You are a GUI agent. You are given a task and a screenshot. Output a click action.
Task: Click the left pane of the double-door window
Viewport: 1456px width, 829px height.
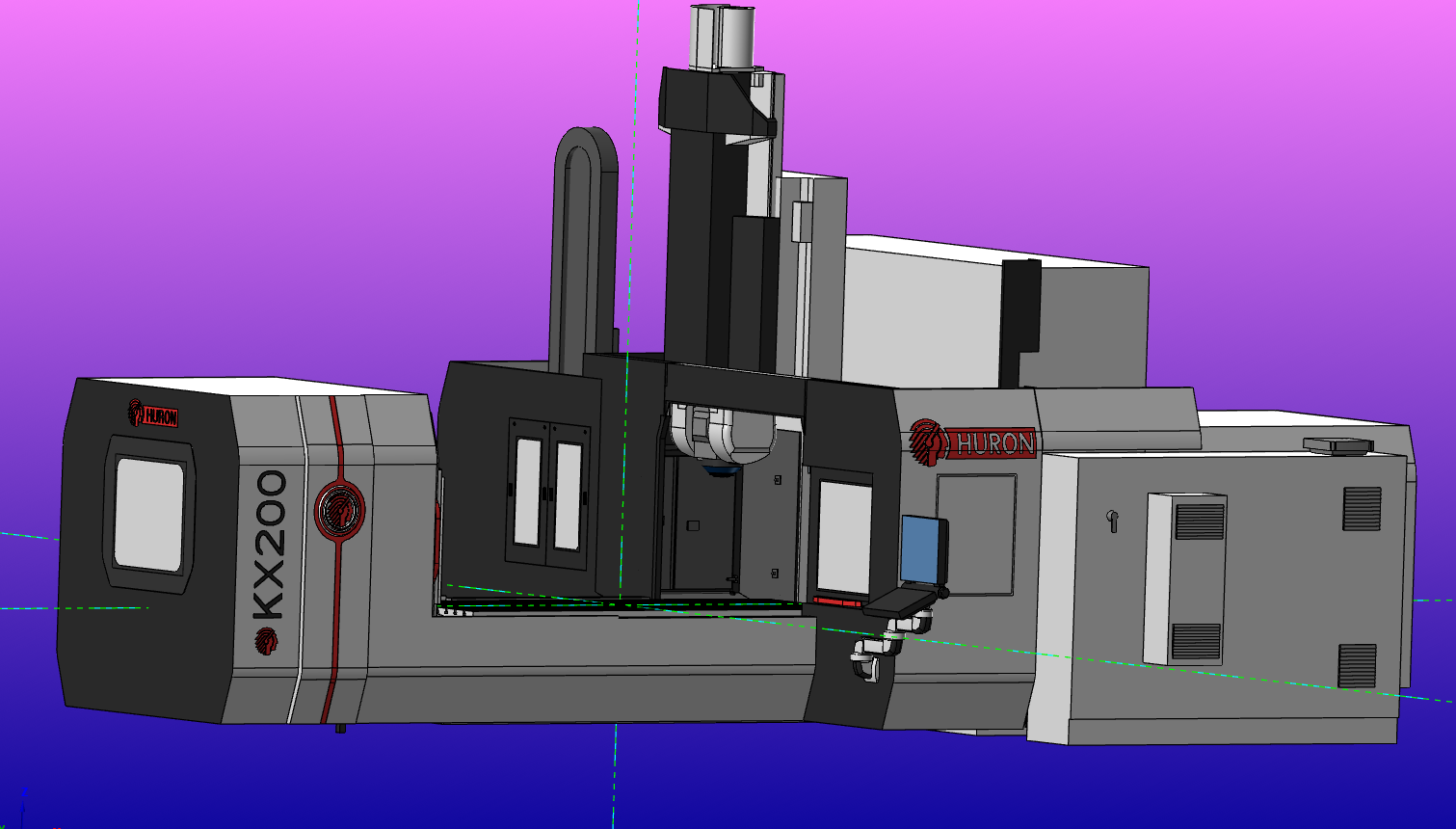point(528,492)
